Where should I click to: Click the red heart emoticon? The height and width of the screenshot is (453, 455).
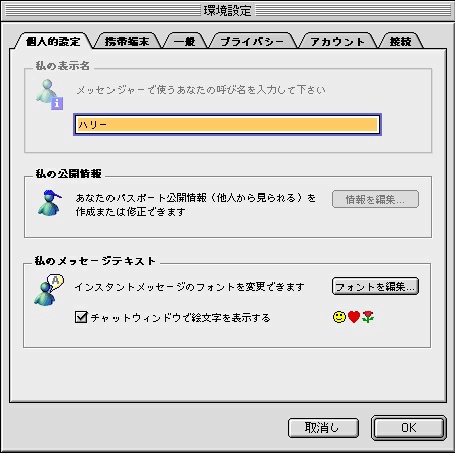click(x=354, y=317)
